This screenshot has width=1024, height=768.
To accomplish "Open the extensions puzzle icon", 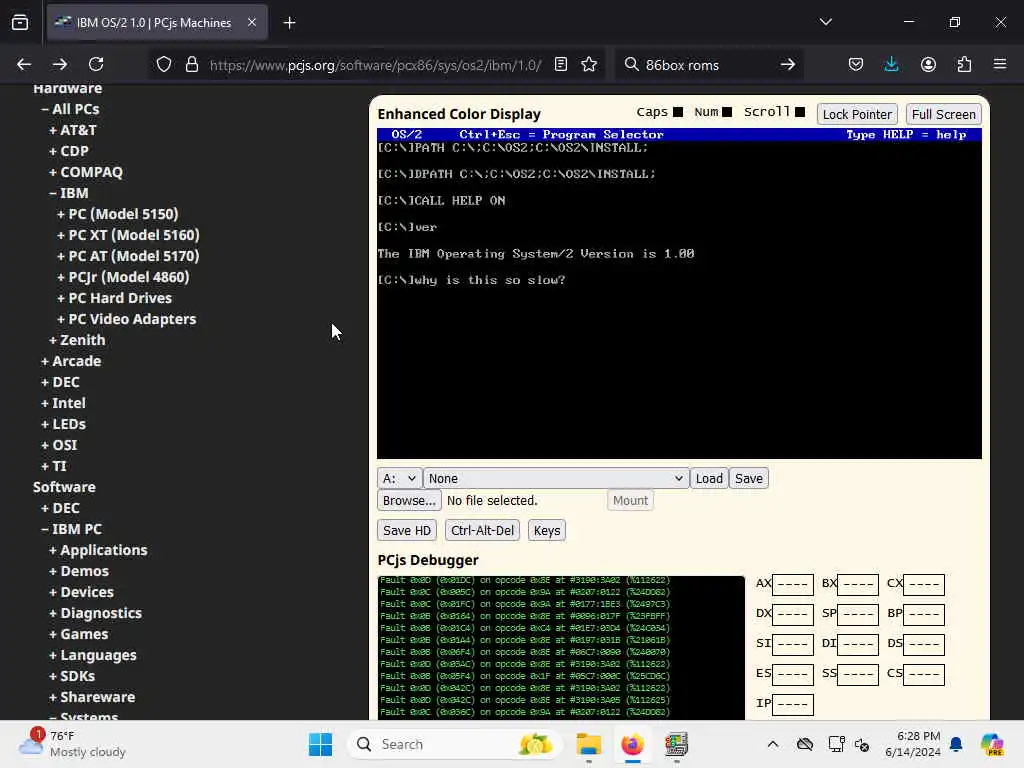I will click(964, 64).
